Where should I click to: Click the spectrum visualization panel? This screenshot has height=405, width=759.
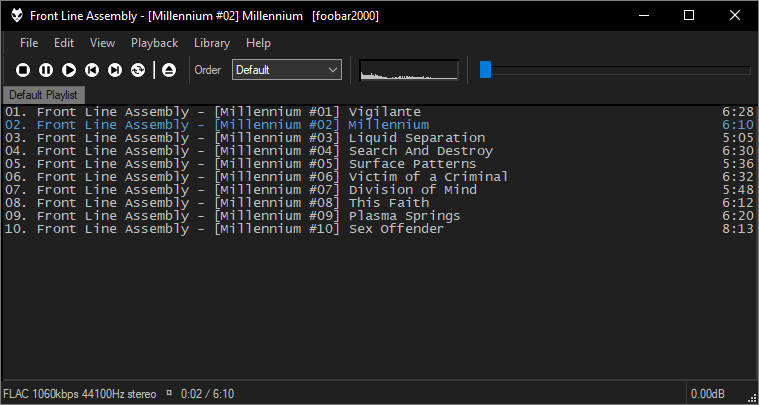tap(409, 70)
